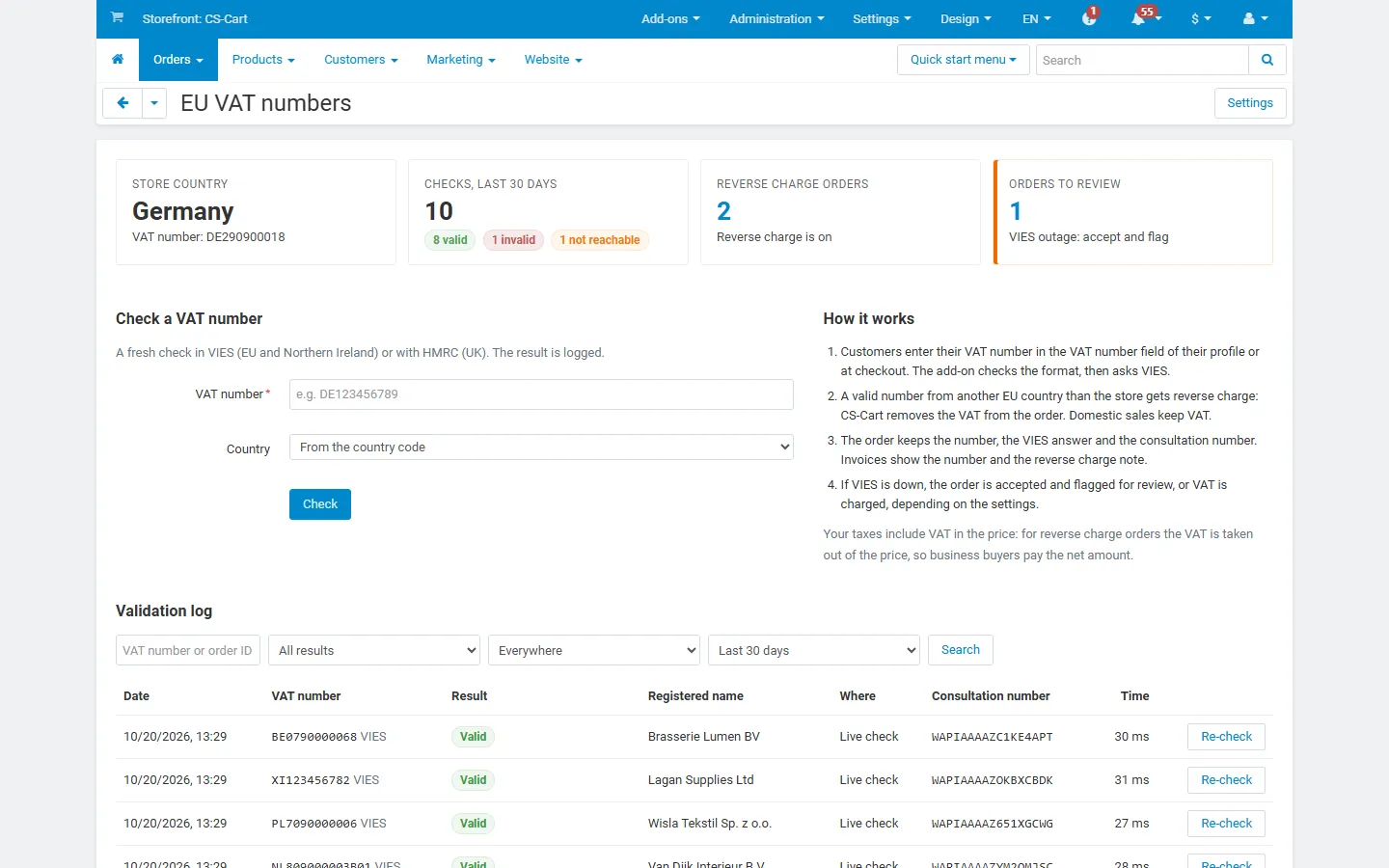The height and width of the screenshot is (868, 1389).
Task: Expand the Quick start menu
Action: click(x=964, y=60)
